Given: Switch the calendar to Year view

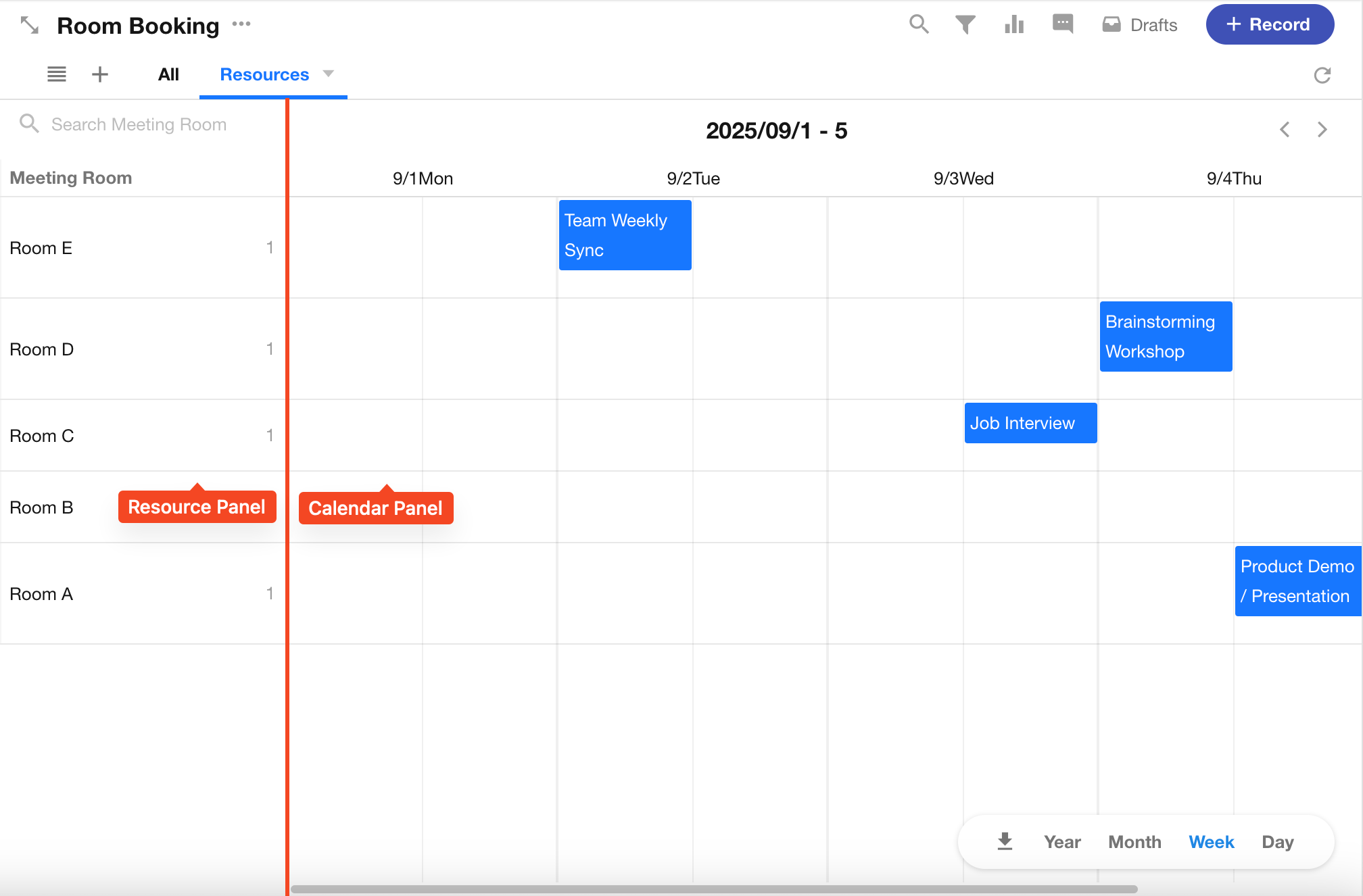Looking at the screenshot, I should [1062, 842].
